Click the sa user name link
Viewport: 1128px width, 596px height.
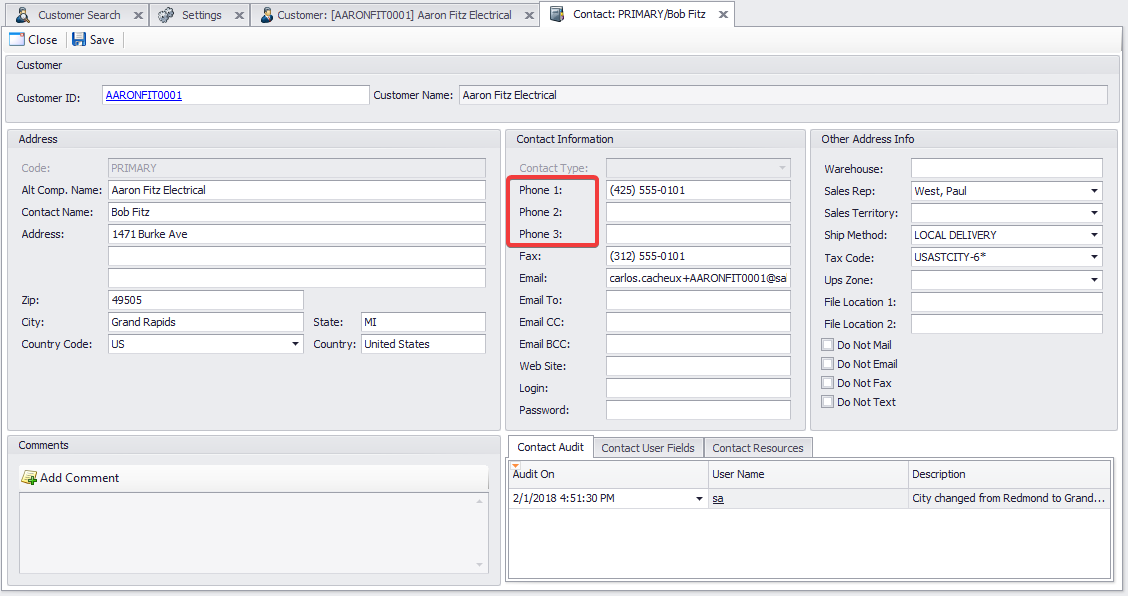(x=717, y=498)
